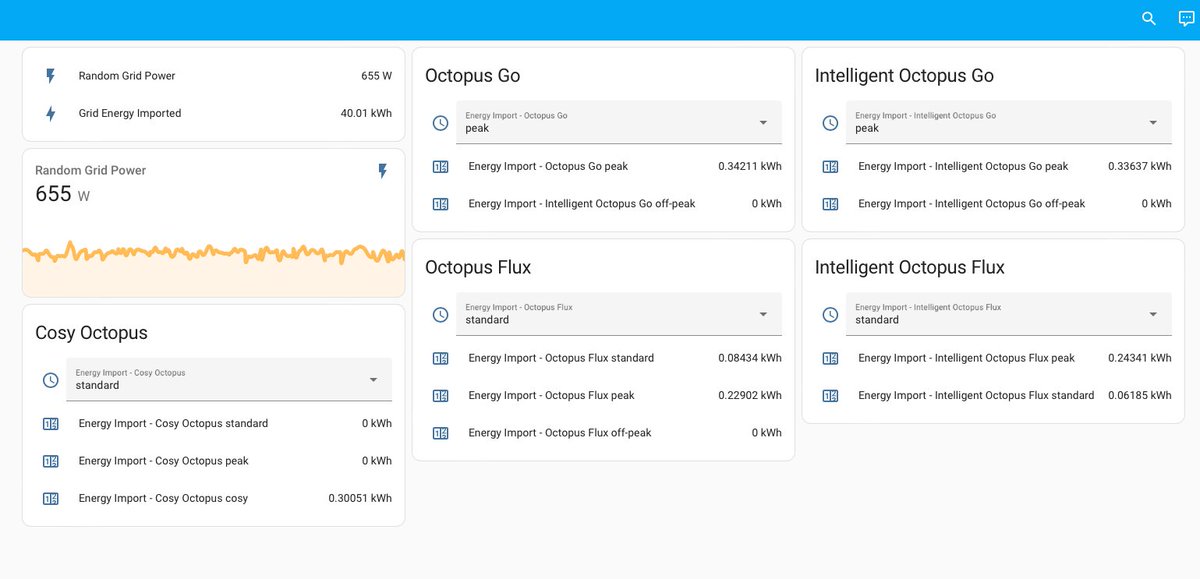Click the flash icon in the Random Grid Power graph card

point(382,172)
